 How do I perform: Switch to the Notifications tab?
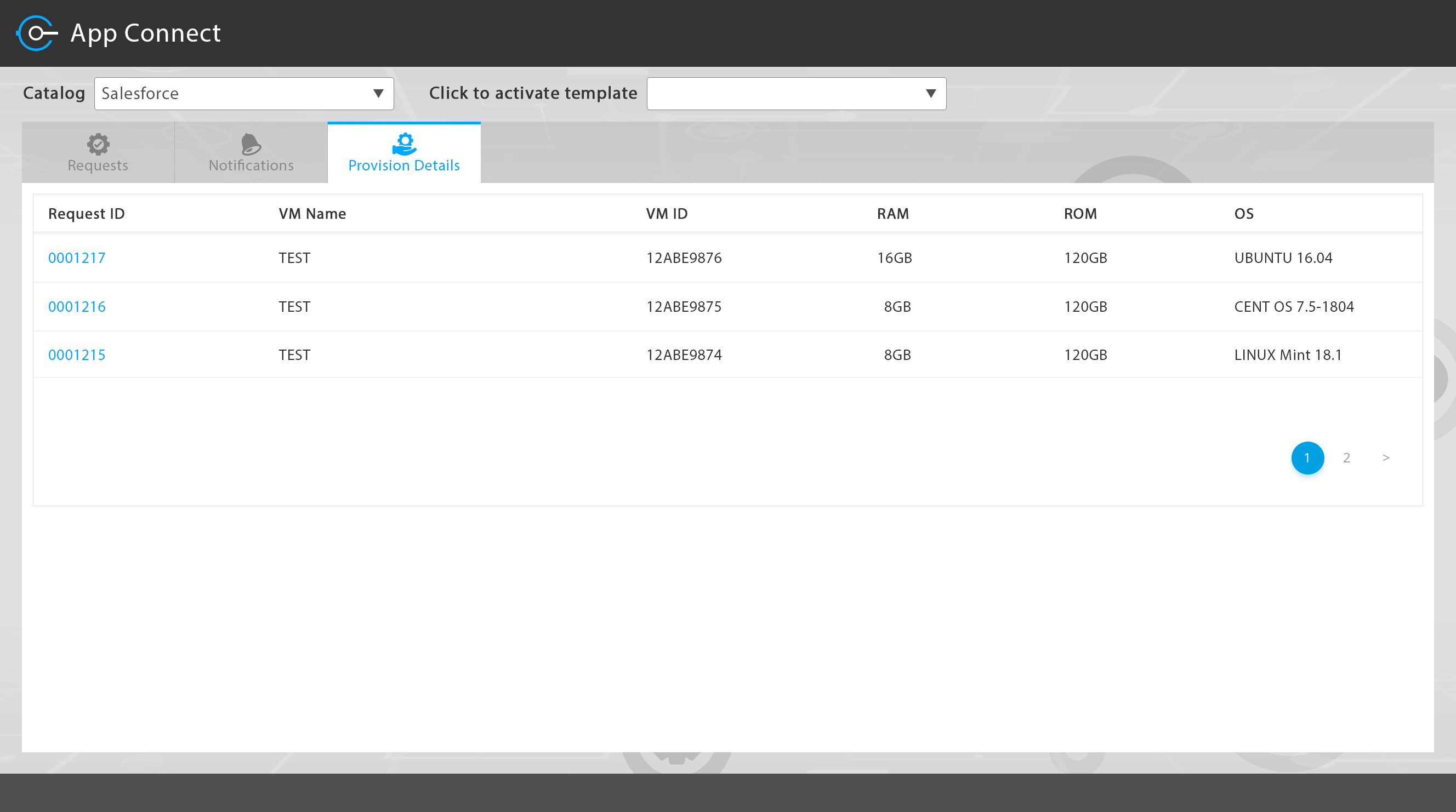coord(251,164)
